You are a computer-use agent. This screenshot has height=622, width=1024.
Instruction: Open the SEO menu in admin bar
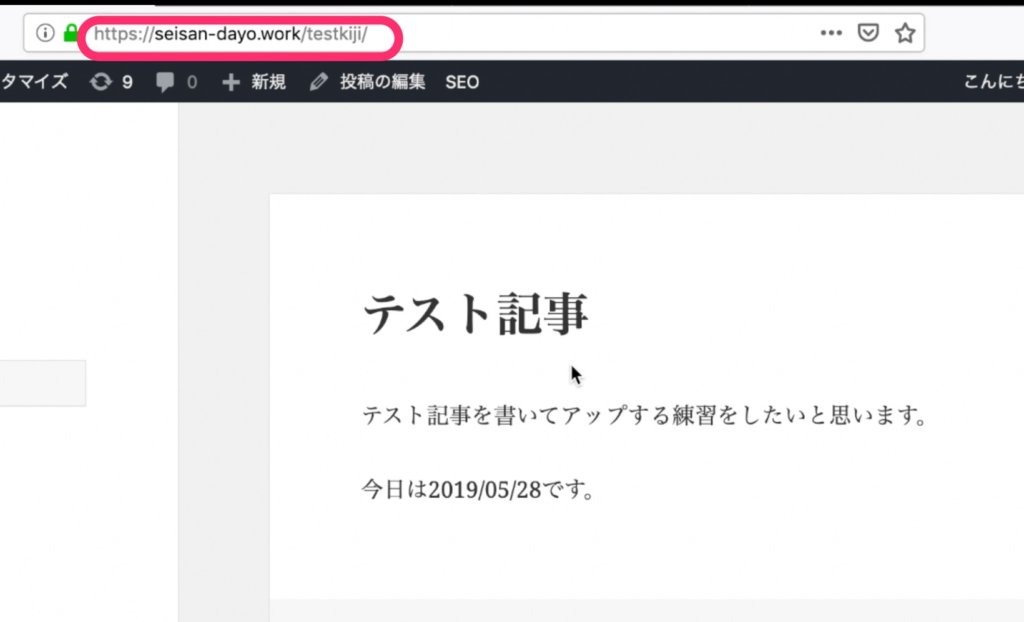462,82
